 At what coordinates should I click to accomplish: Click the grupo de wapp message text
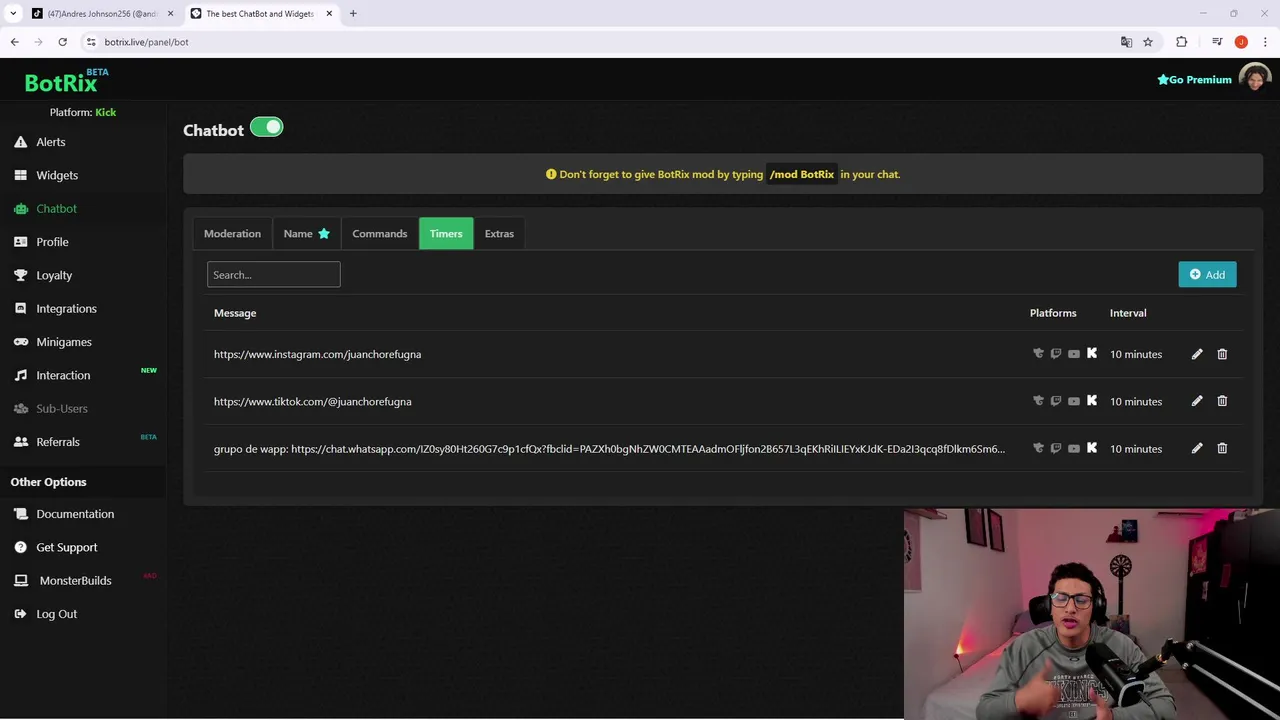tap(609, 449)
